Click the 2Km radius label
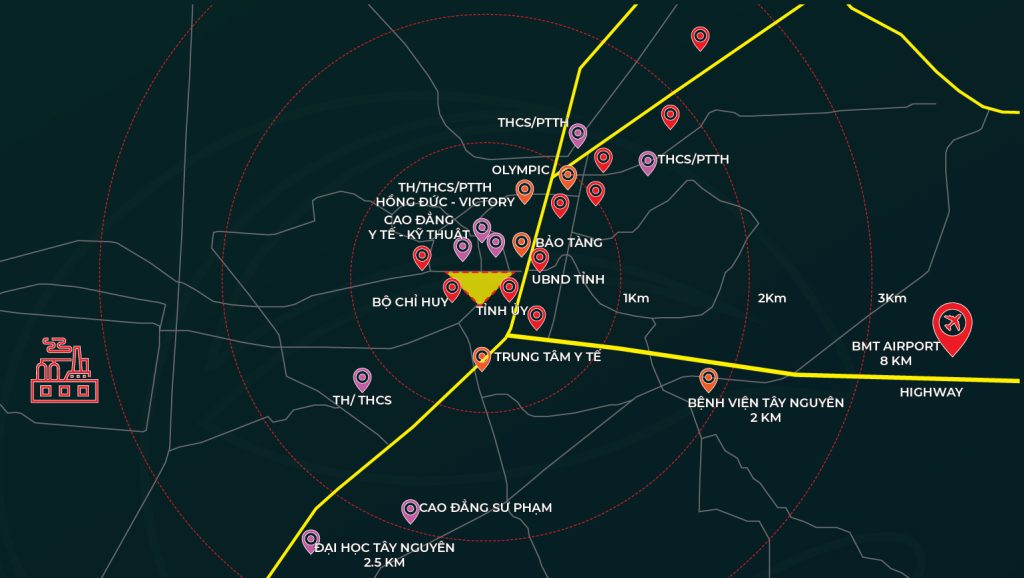 [771, 298]
